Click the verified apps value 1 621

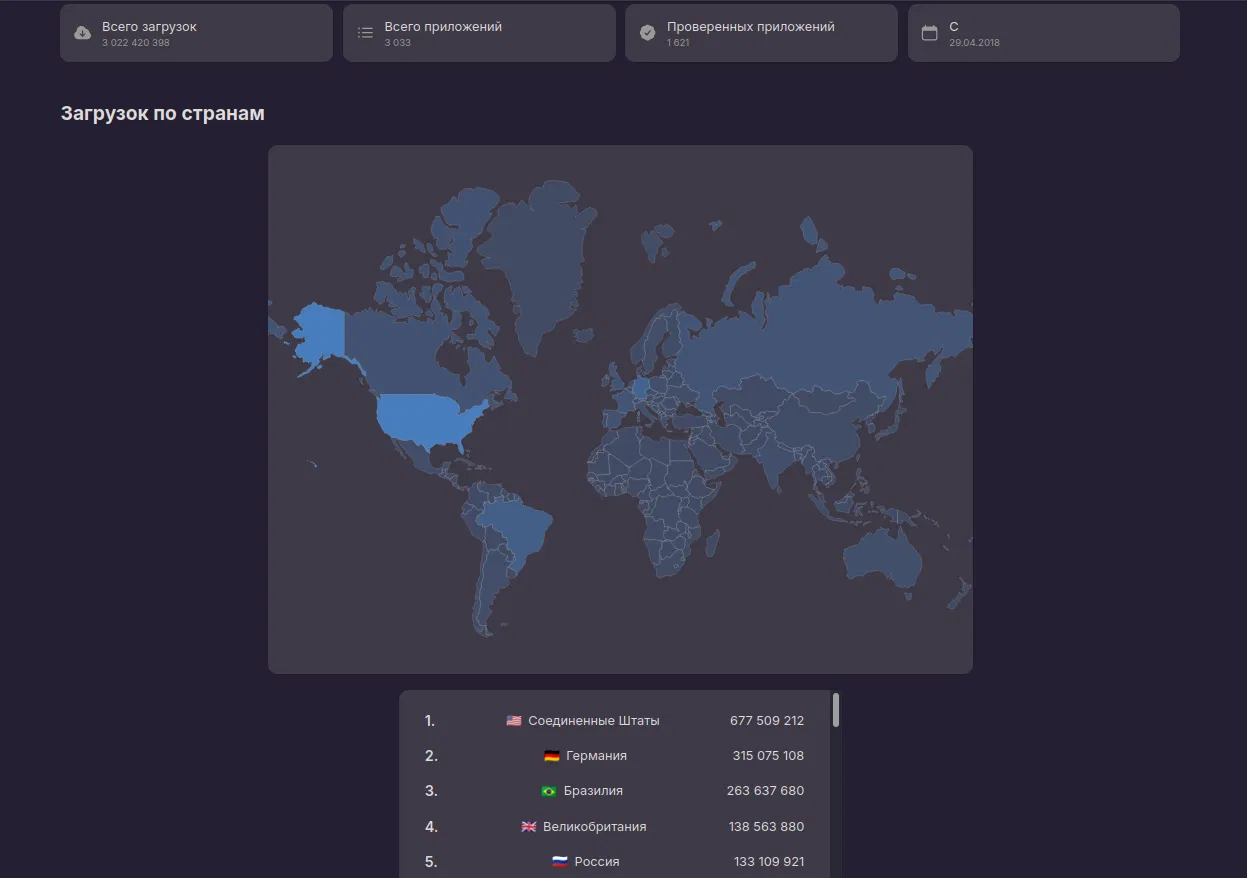pos(678,43)
